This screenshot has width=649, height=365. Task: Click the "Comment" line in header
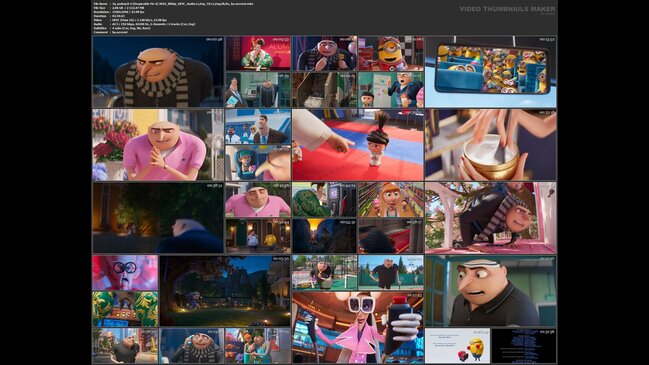[111, 32]
